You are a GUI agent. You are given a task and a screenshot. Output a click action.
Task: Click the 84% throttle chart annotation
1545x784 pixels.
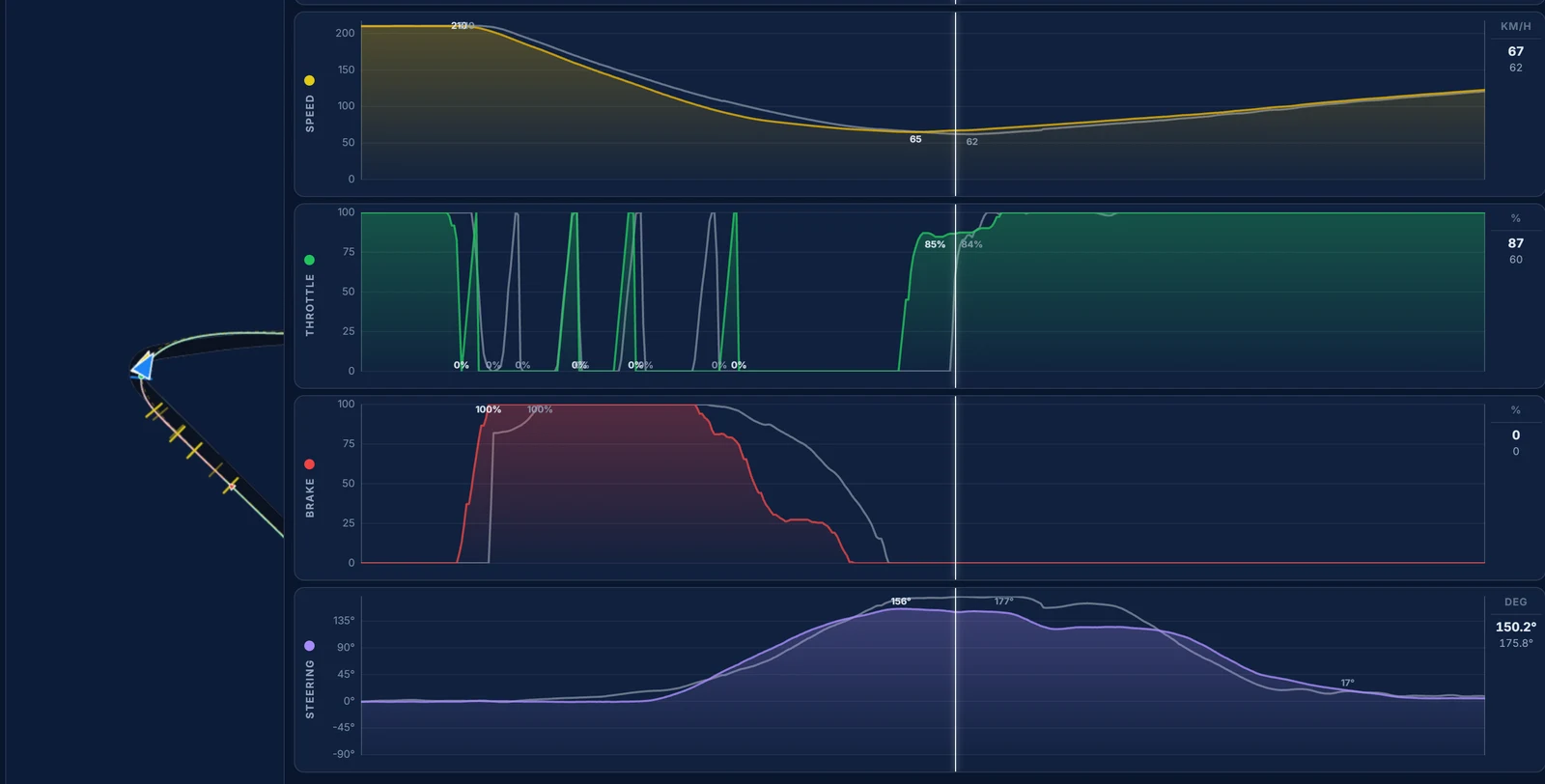coord(971,244)
